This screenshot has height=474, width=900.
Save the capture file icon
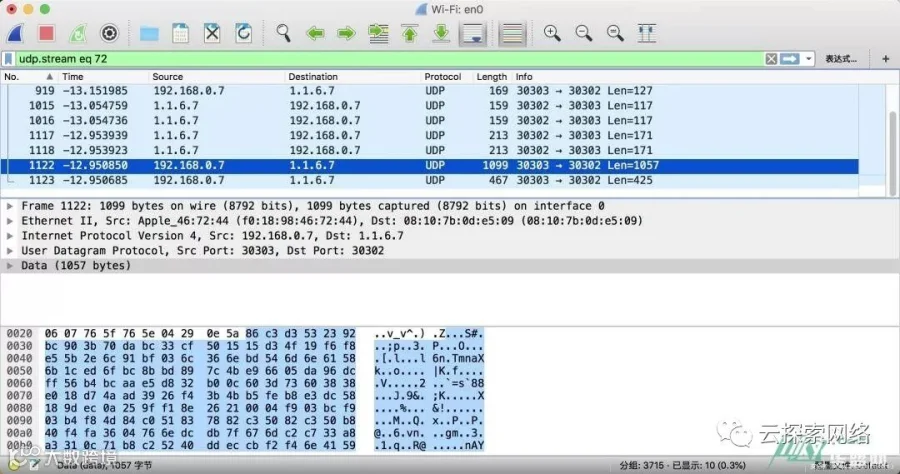(180, 33)
